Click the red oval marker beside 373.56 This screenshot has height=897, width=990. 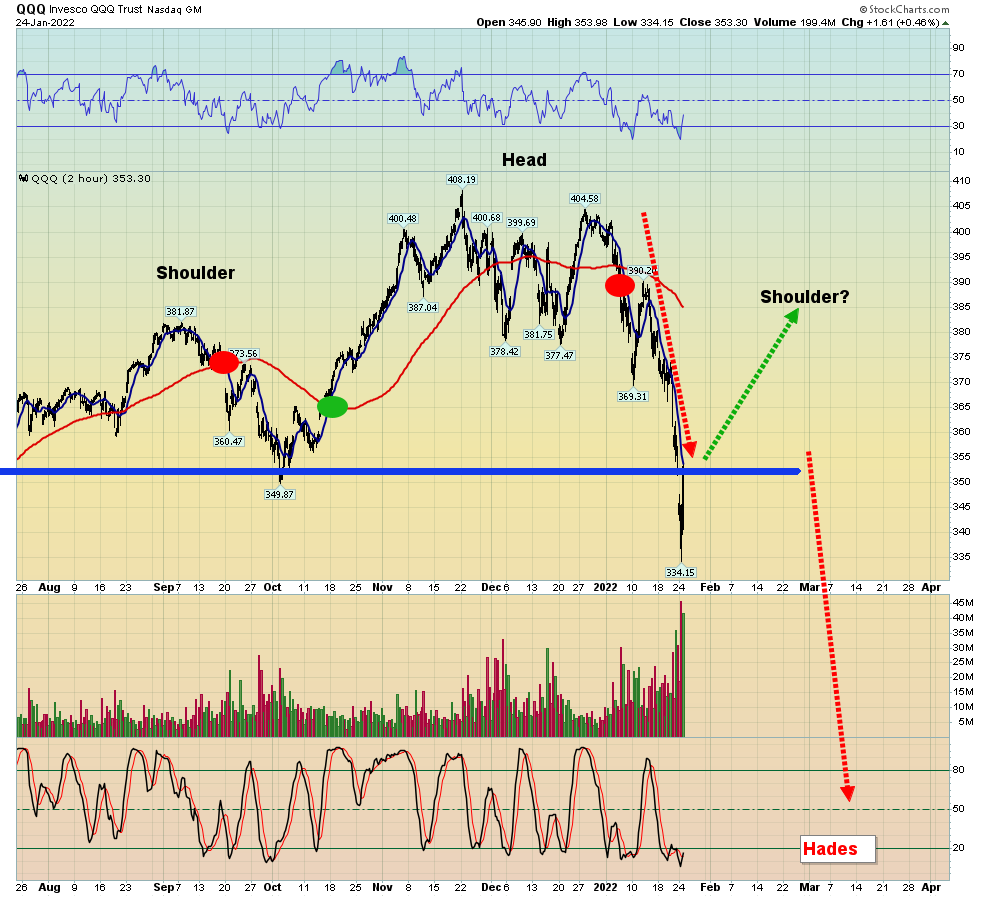pos(224,362)
